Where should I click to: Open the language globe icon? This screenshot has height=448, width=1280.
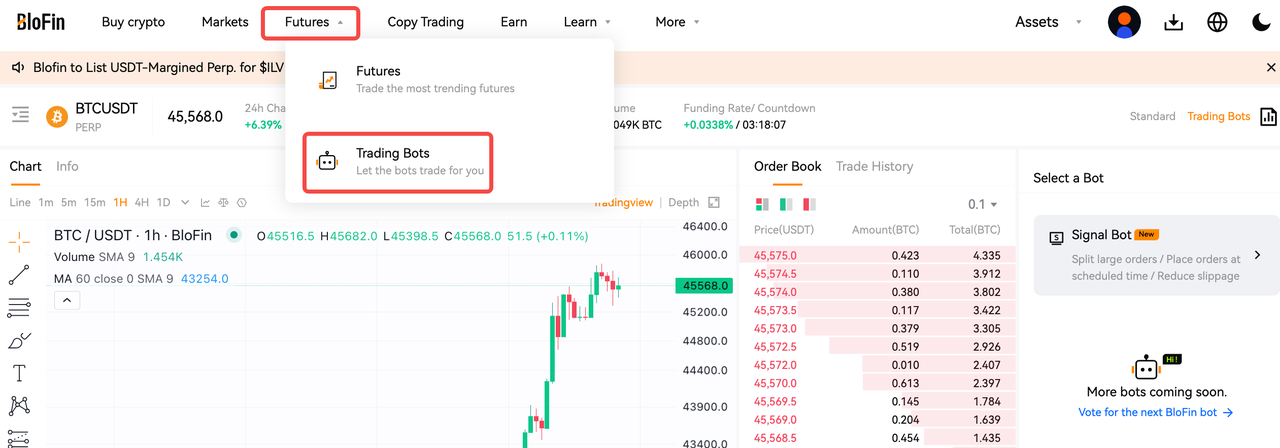click(x=1217, y=22)
